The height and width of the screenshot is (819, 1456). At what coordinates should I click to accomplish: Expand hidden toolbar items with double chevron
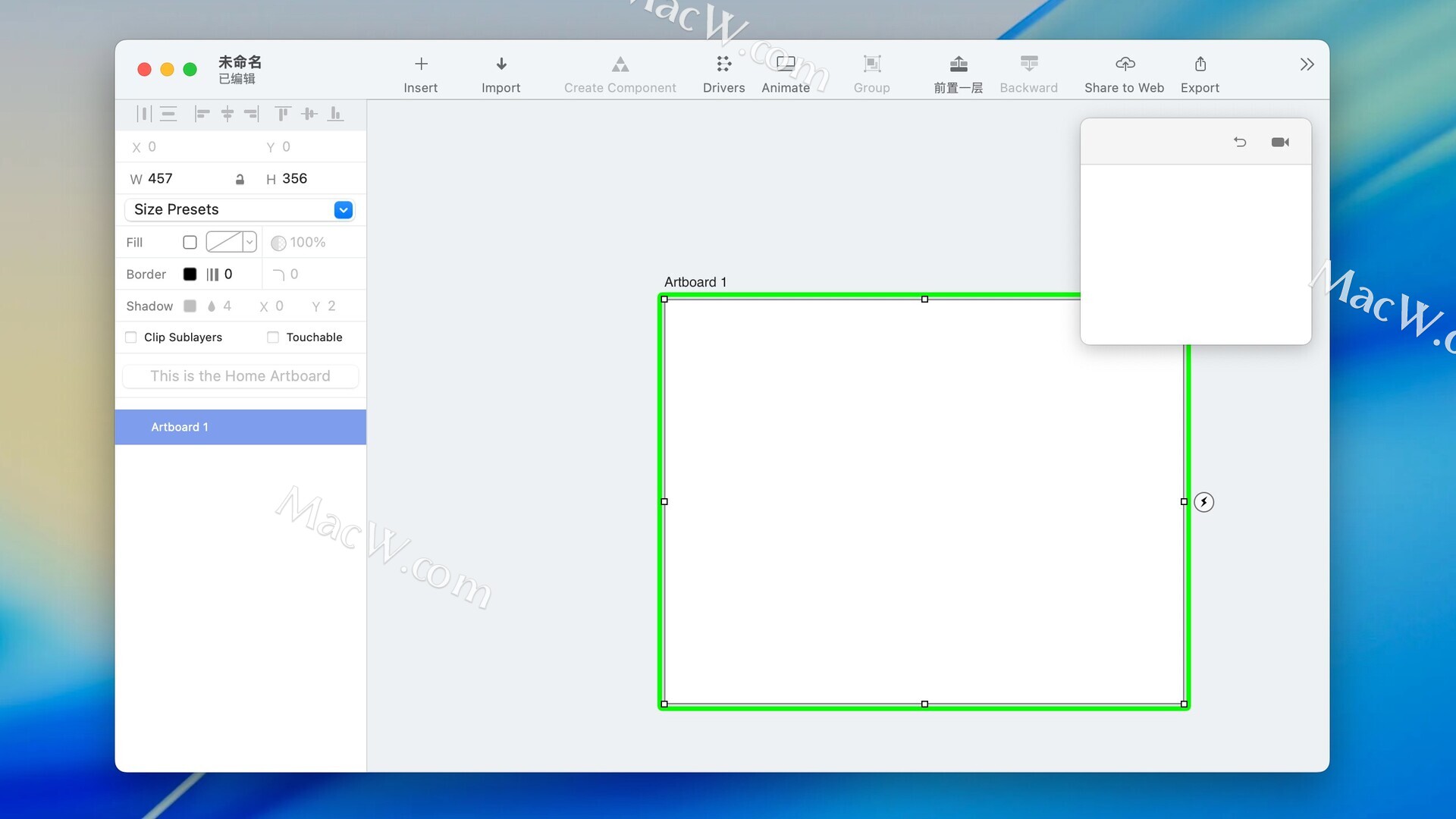[1306, 64]
